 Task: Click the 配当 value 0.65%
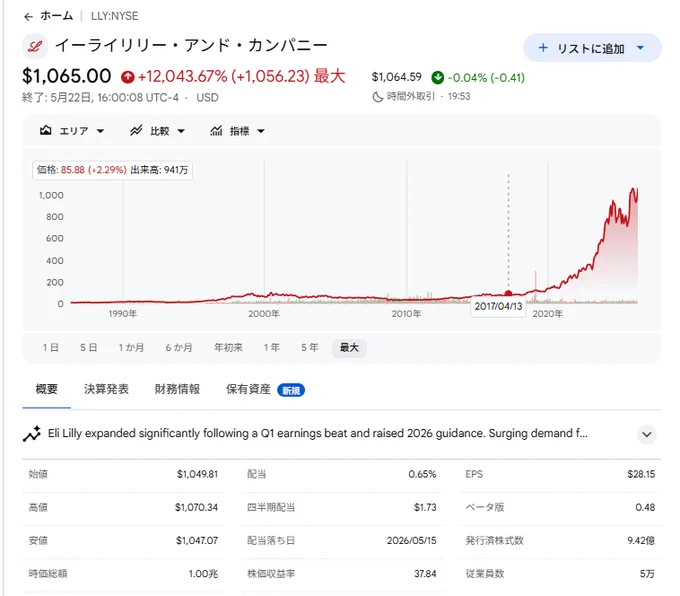422,474
